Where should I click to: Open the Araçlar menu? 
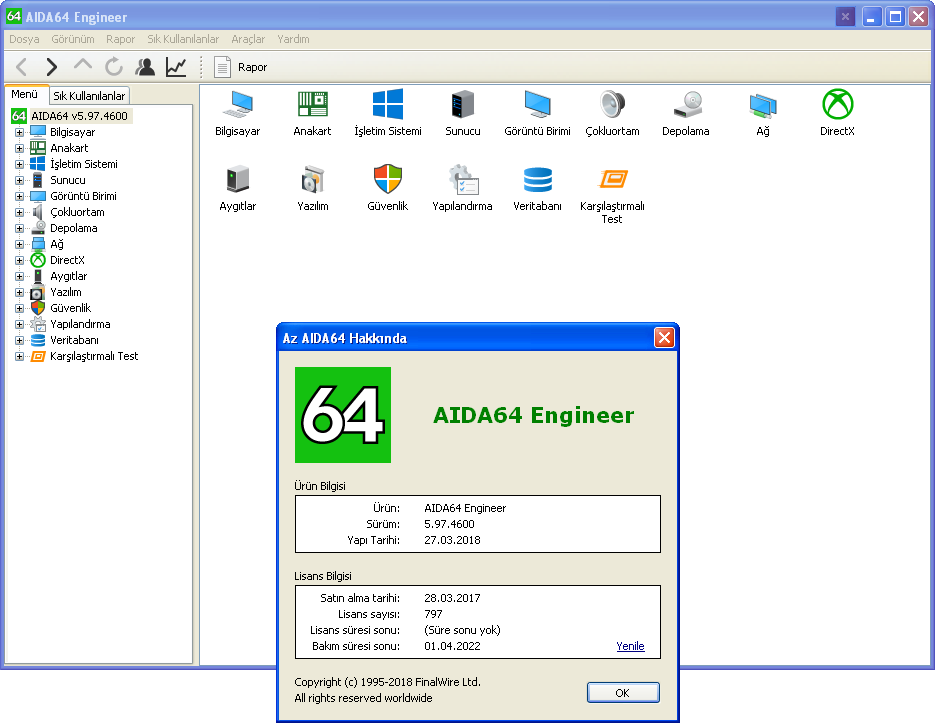248,39
